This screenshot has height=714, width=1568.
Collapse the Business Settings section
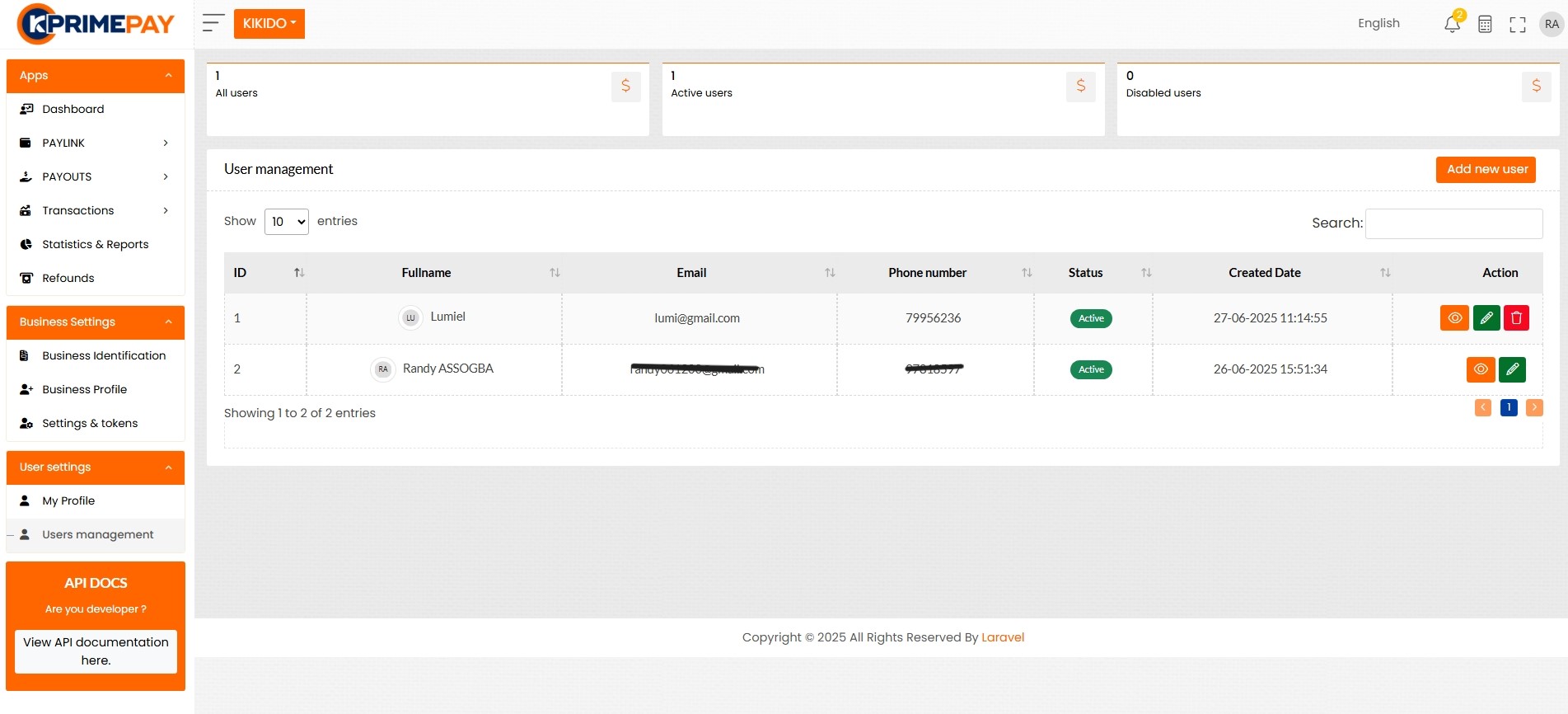tap(96, 322)
